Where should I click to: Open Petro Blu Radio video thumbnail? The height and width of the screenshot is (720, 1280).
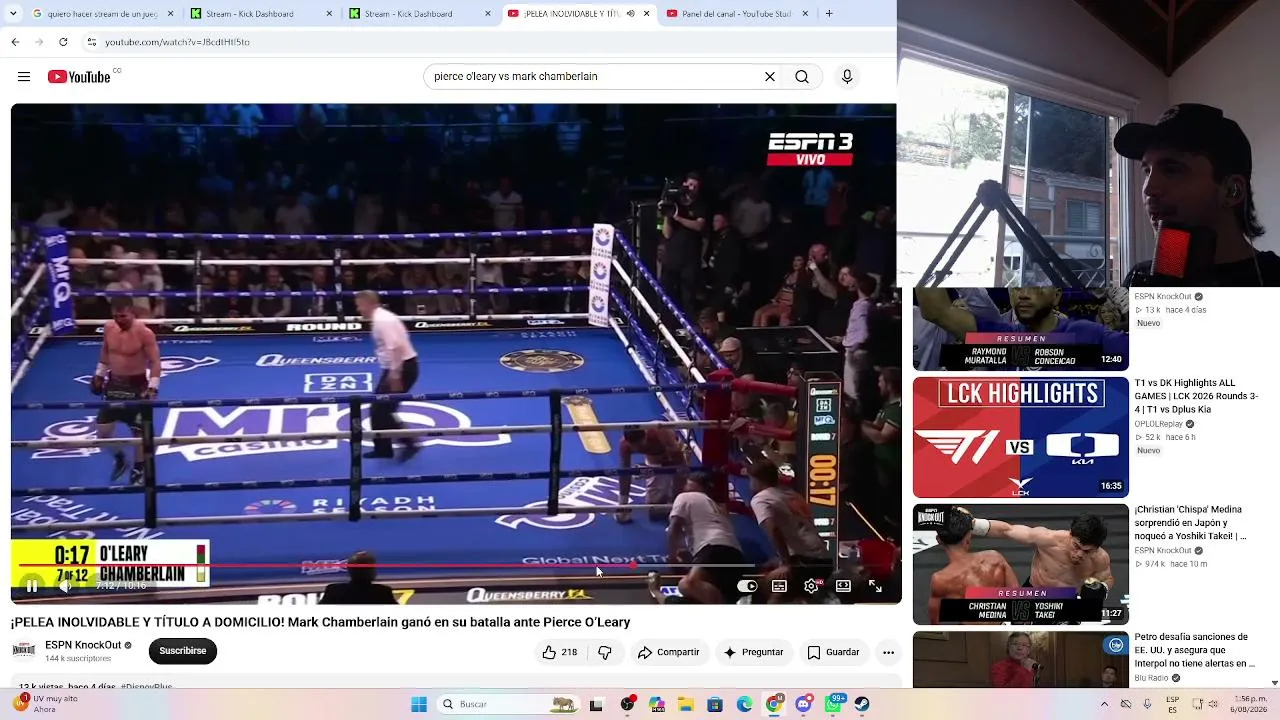[x=1020, y=660]
